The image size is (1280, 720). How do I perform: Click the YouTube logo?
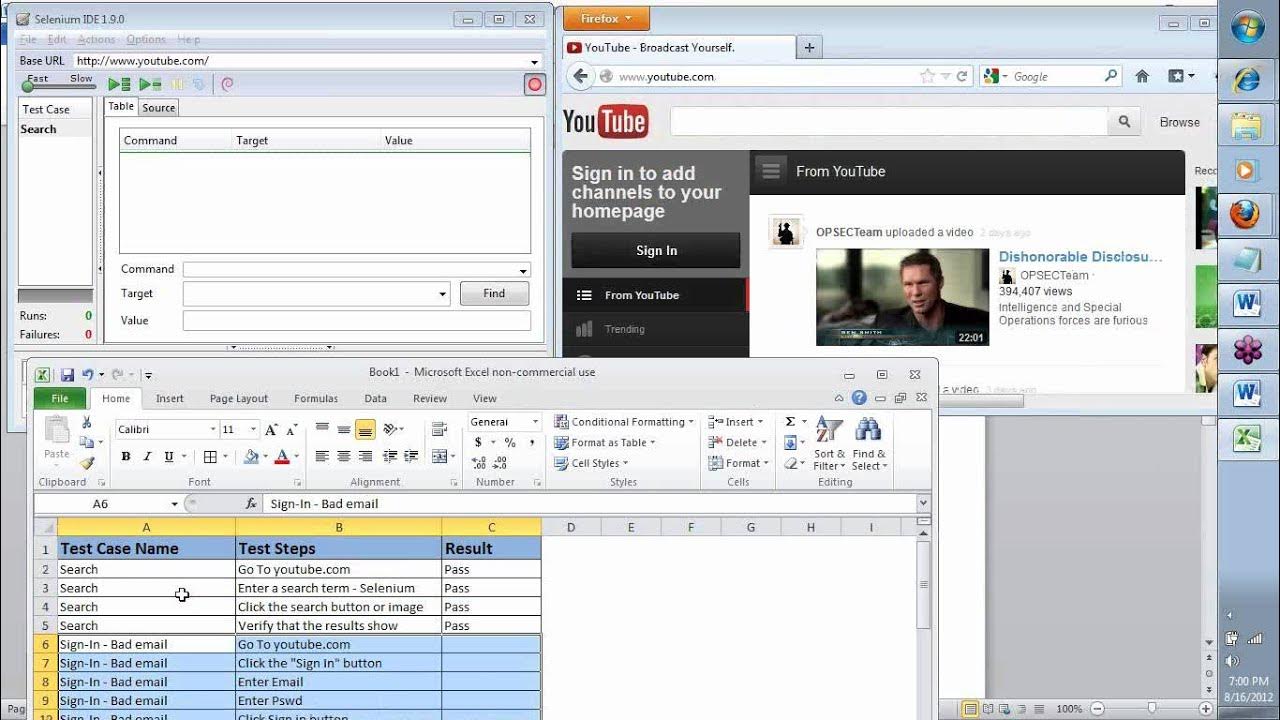(605, 122)
